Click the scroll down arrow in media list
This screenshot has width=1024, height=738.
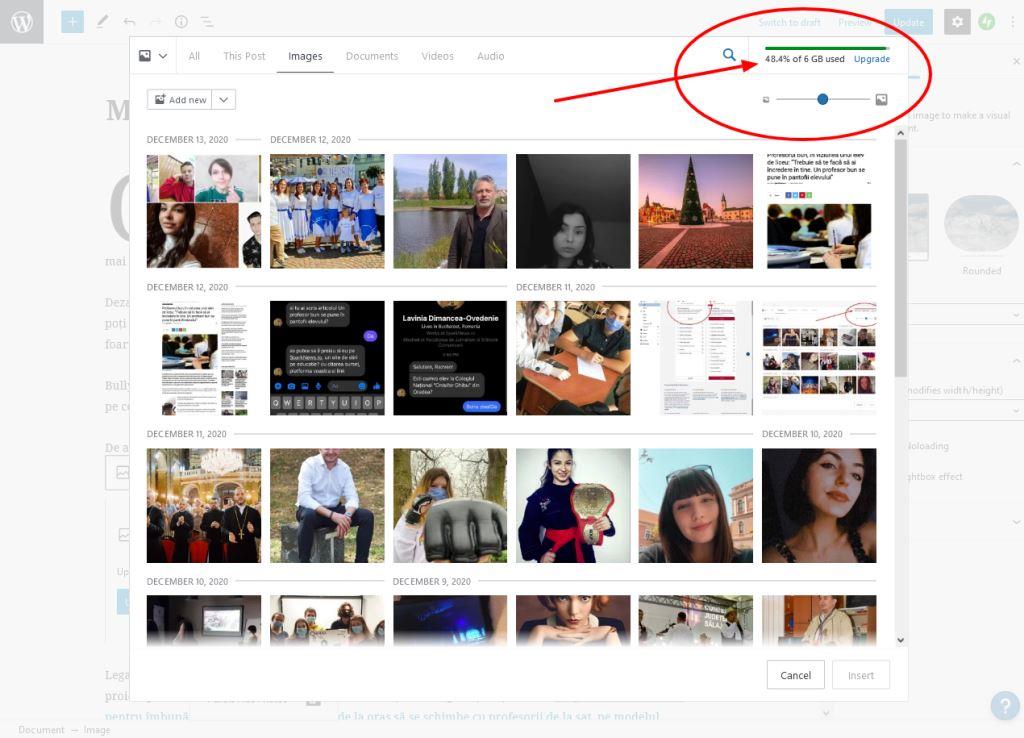coord(900,640)
